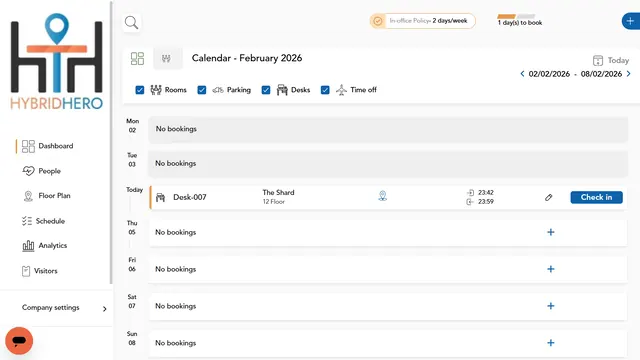640x360 pixels.
Task: Uncheck the Time off filter checkbox
Action: (325, 90)
